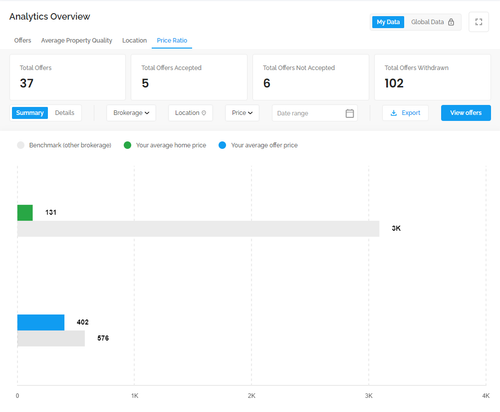Click the download icon on Export

394,113
